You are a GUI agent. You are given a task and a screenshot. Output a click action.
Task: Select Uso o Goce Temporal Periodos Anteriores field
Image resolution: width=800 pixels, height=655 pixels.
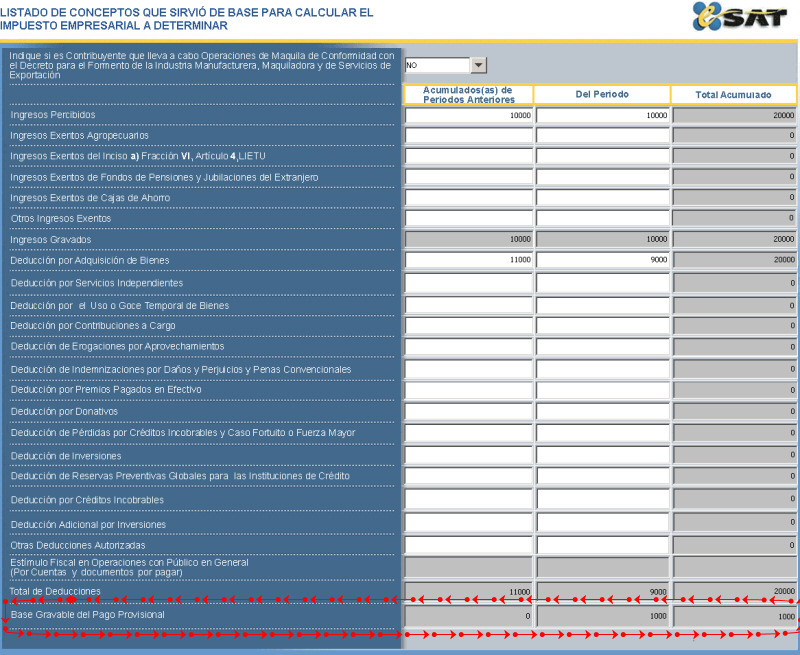tap(469, 306)
